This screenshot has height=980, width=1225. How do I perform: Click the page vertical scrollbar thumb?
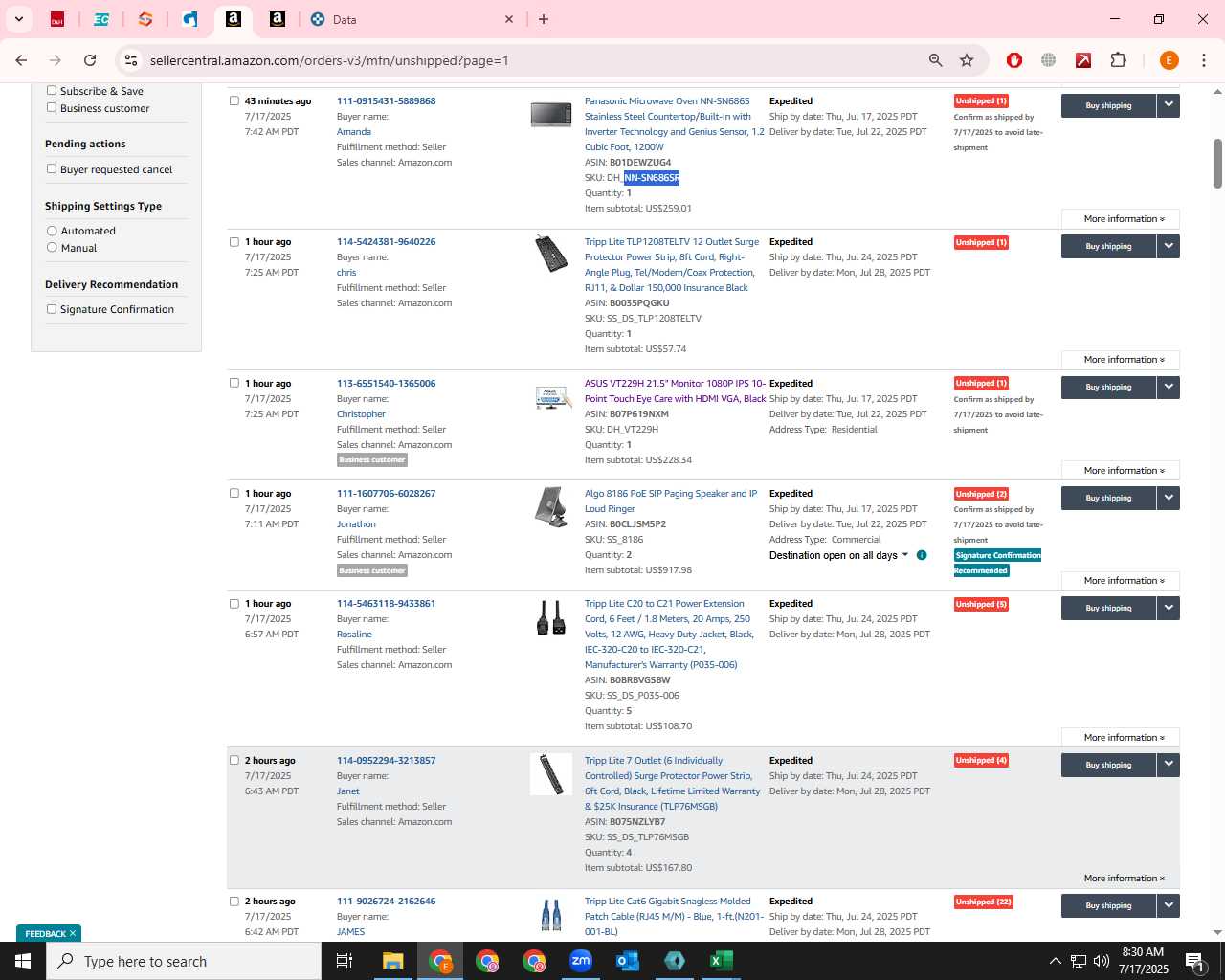pyautogui.click(x=1217, y=164)
